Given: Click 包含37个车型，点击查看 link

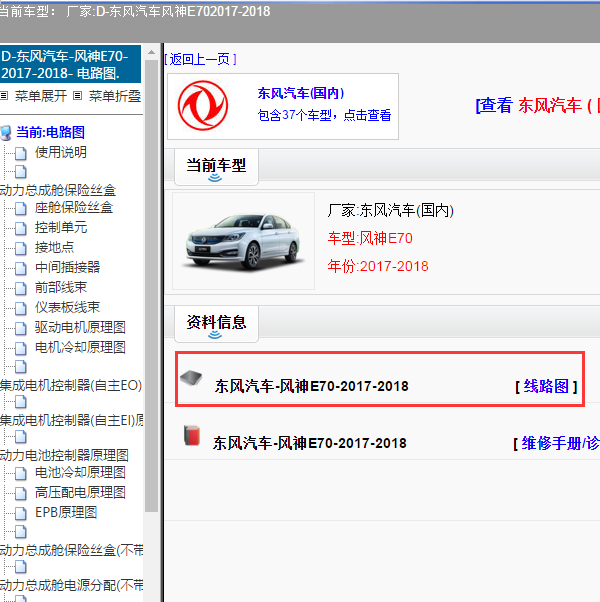Looking at the screenshot, I should pyautogui.click(x=324, y=115).
